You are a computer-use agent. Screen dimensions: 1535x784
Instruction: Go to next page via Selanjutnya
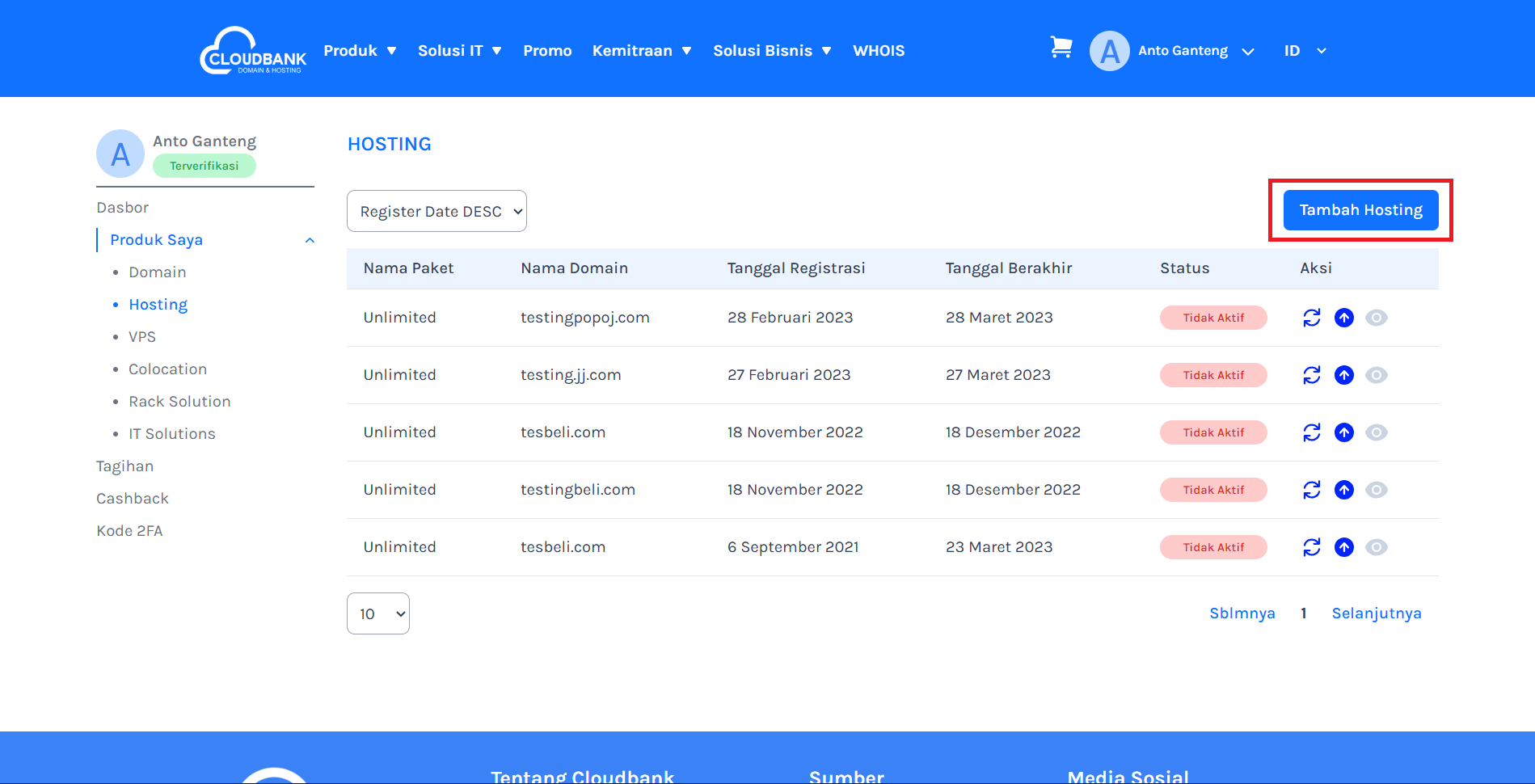click(1376, 613)
